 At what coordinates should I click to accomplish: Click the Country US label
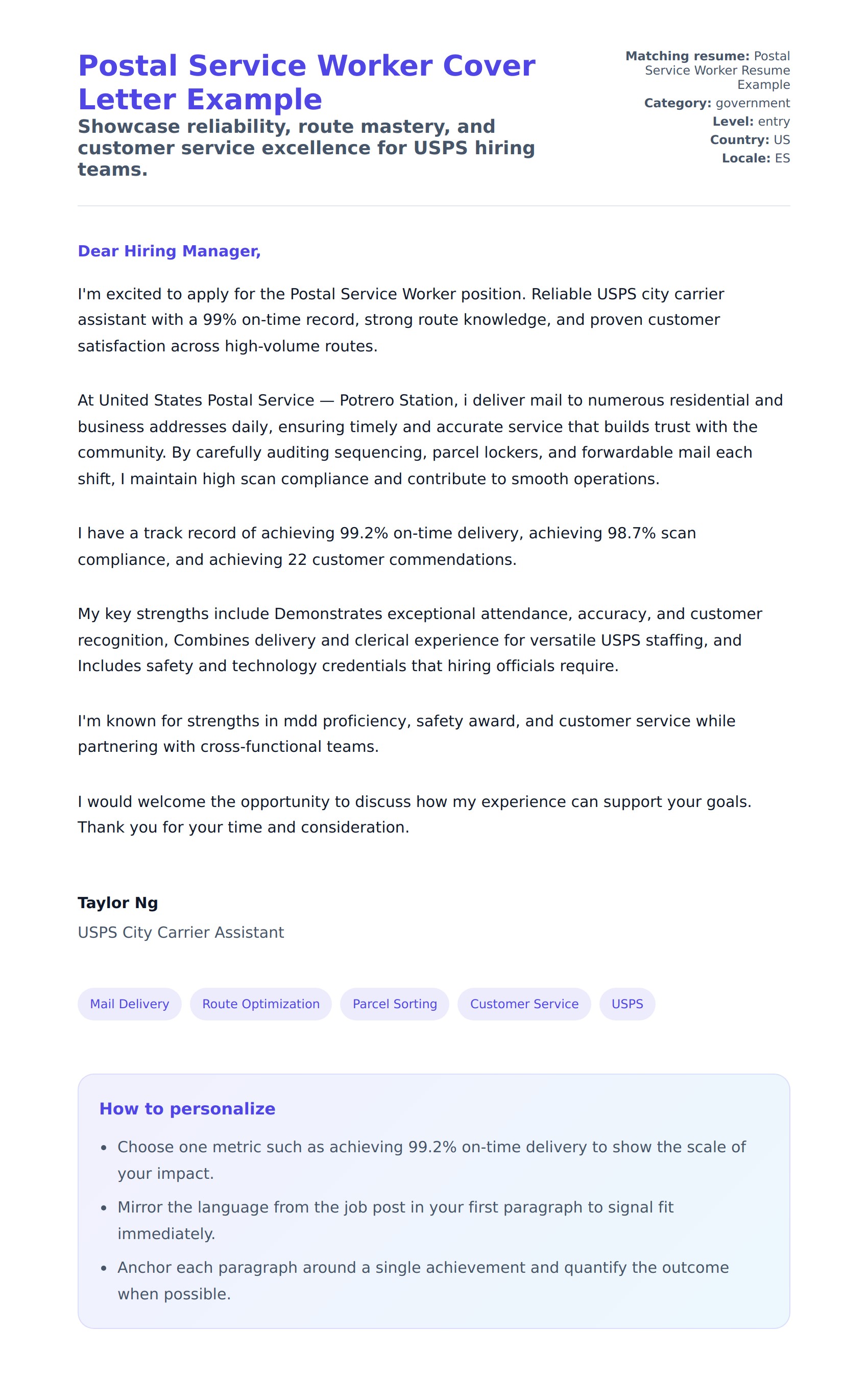750,139
